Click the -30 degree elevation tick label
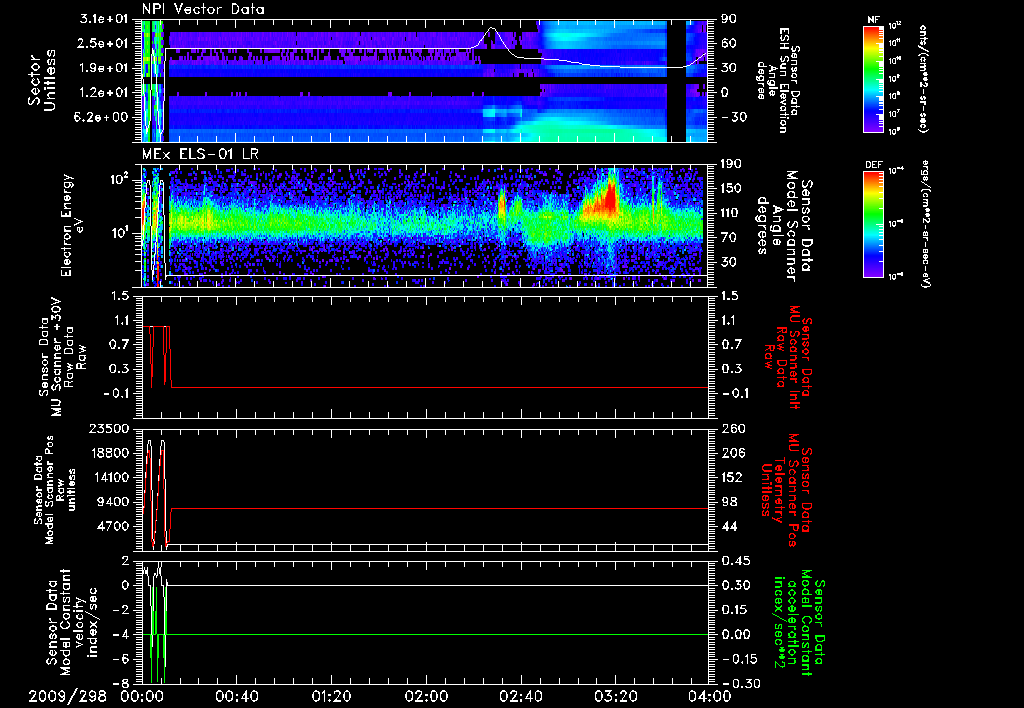The width and height of the screenshot is (1024, 708). pos(733,117)
